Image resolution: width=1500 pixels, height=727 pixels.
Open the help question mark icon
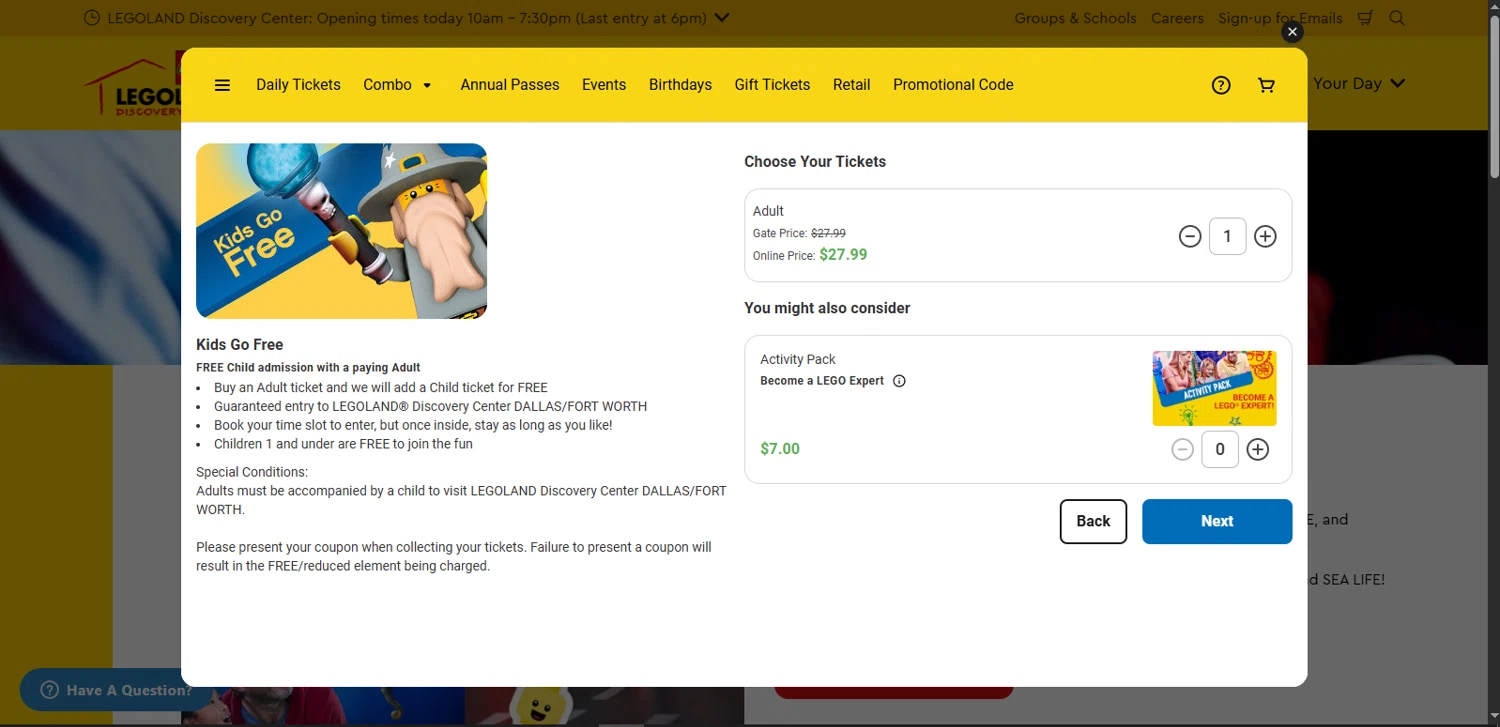1220,85
